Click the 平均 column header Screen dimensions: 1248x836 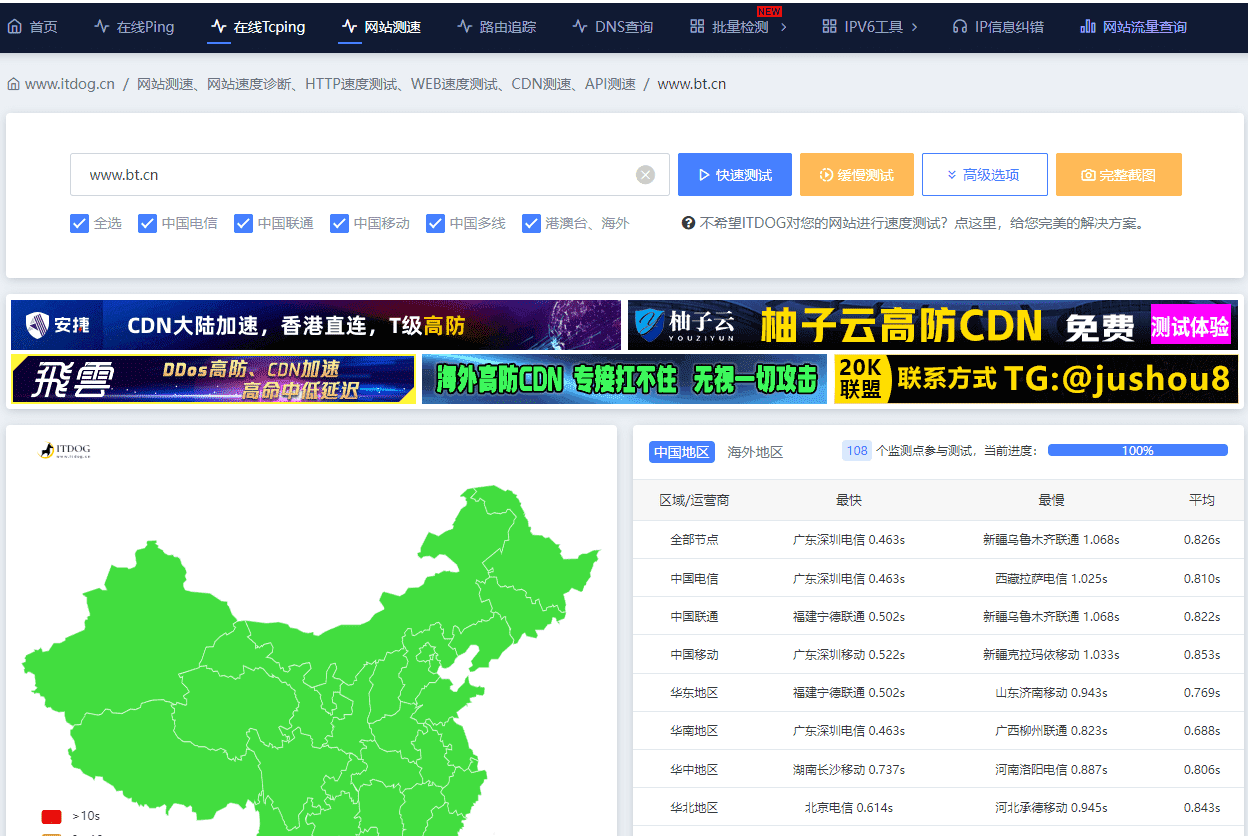tap(1202, 500)
